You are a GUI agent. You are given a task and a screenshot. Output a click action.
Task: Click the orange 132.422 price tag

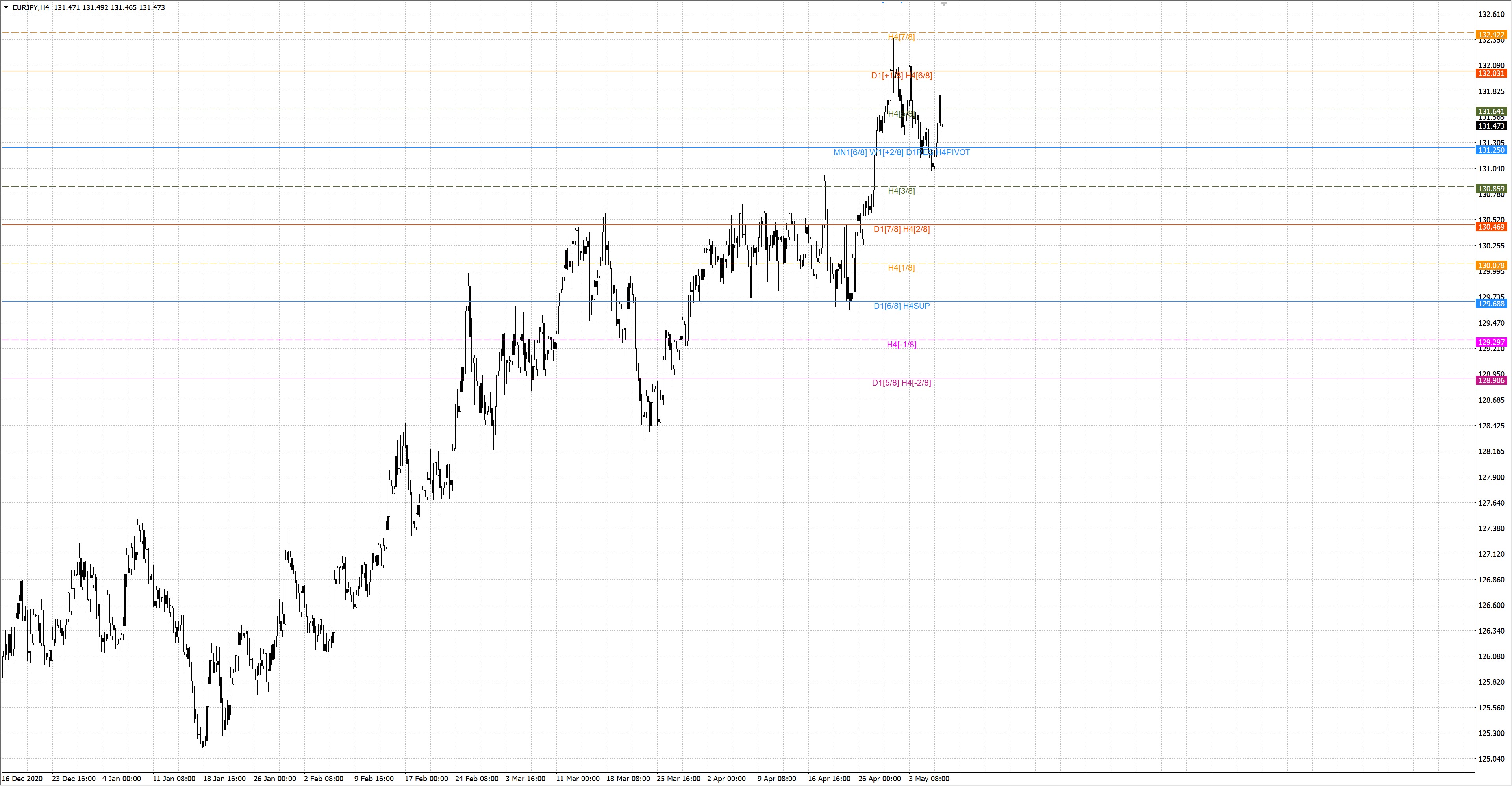click(1491, 35)
